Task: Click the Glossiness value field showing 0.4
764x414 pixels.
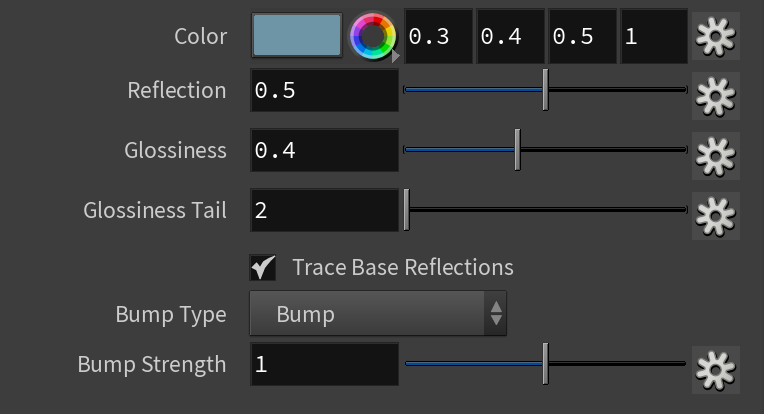Action: point(325,150)
